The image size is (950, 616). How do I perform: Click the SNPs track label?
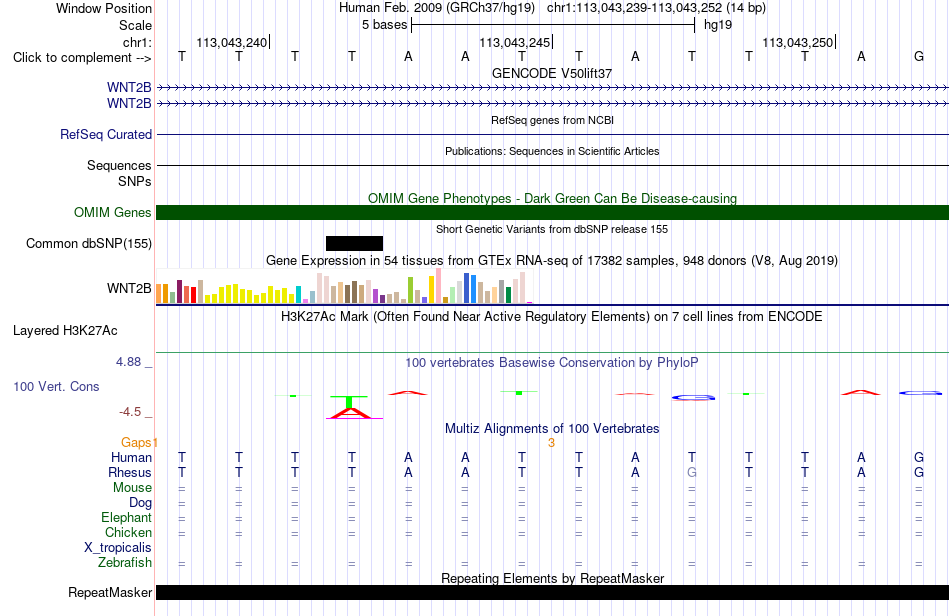pos(135,181)
